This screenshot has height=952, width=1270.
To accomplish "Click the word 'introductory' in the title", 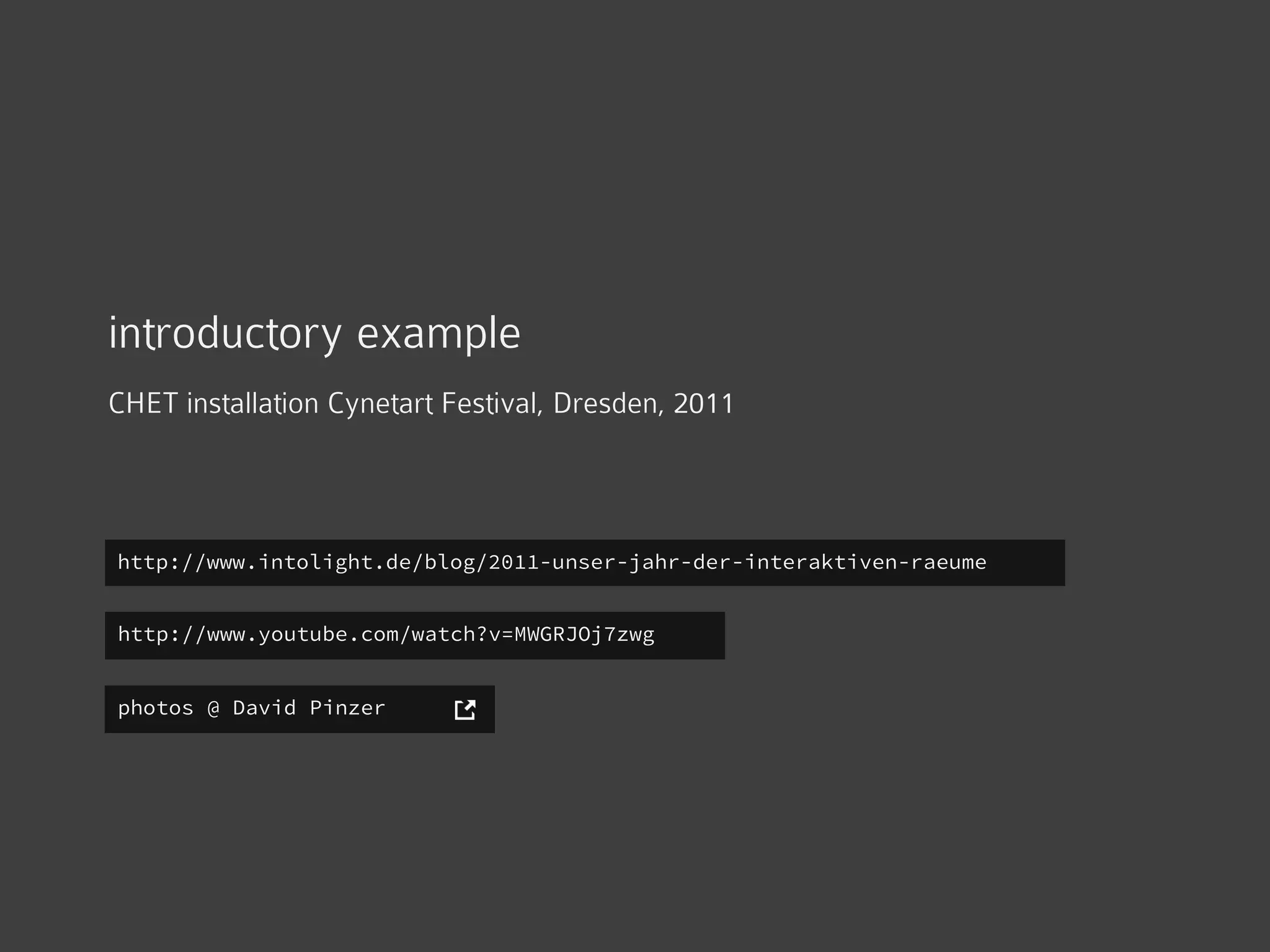I will tap(225, 333).
